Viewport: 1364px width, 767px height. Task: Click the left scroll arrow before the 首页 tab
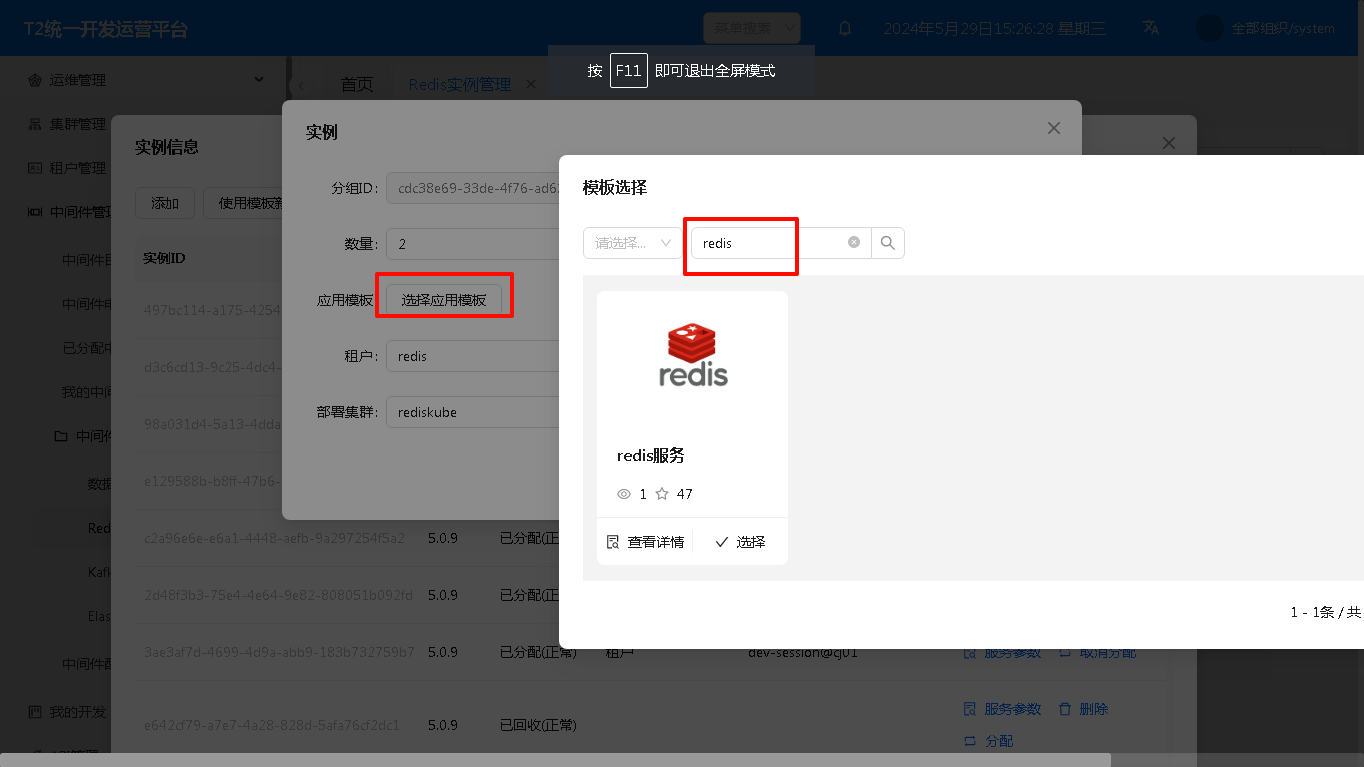[301, 85]
